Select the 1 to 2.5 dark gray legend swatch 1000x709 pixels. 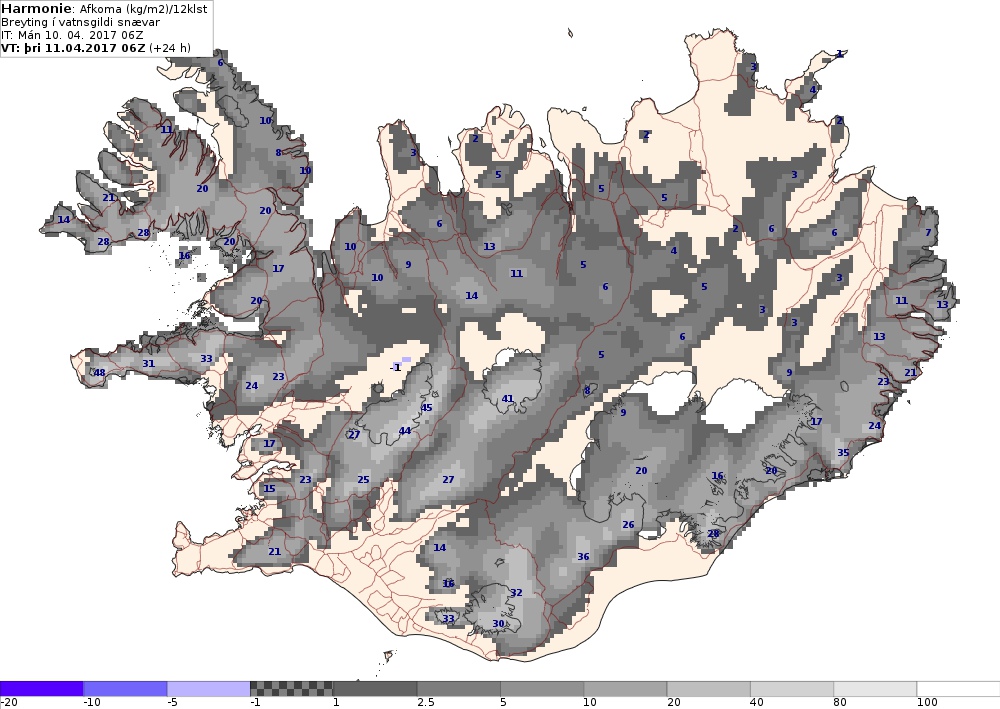tap(375, 689)
